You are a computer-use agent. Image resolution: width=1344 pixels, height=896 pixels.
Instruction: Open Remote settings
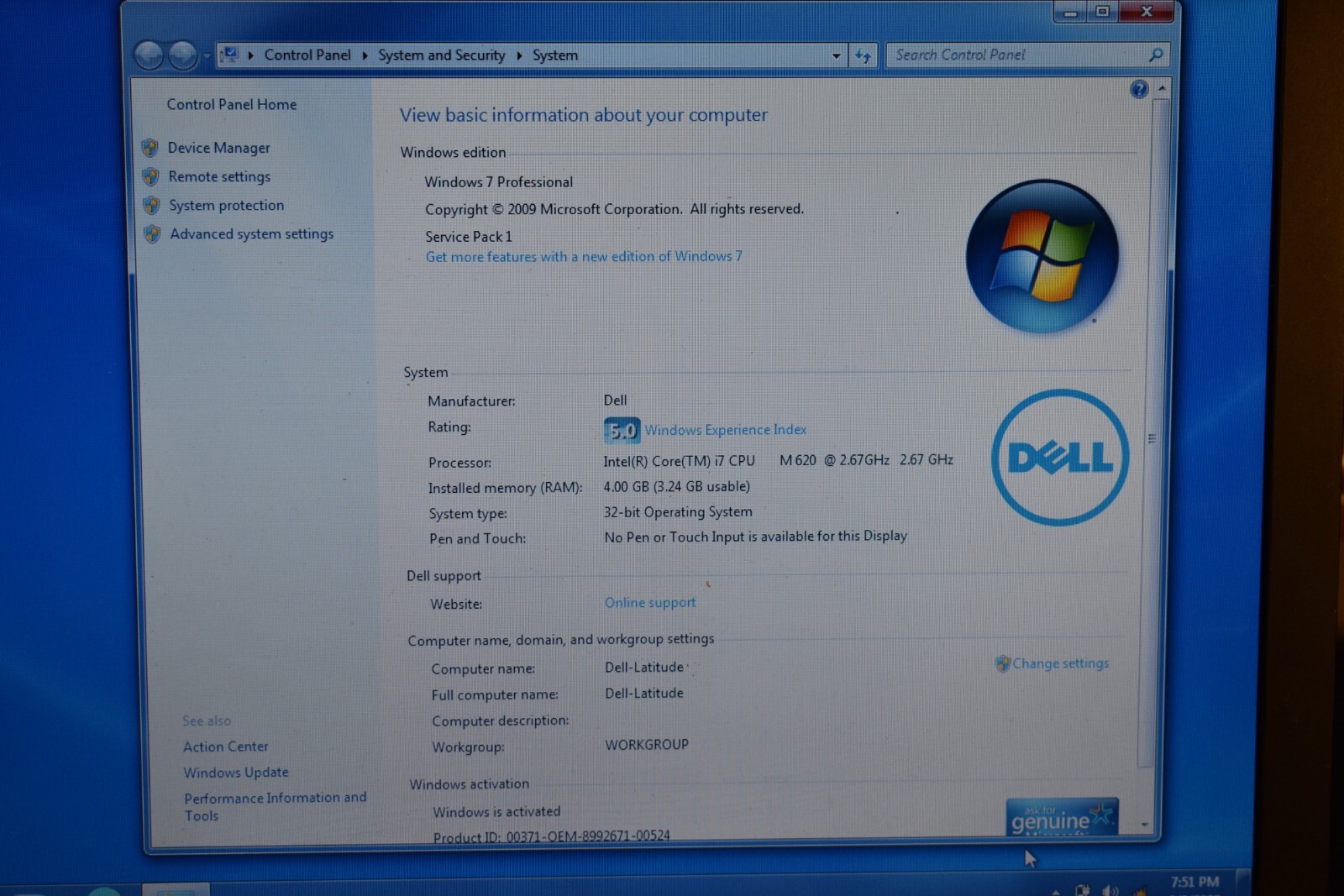pos(219,176)
